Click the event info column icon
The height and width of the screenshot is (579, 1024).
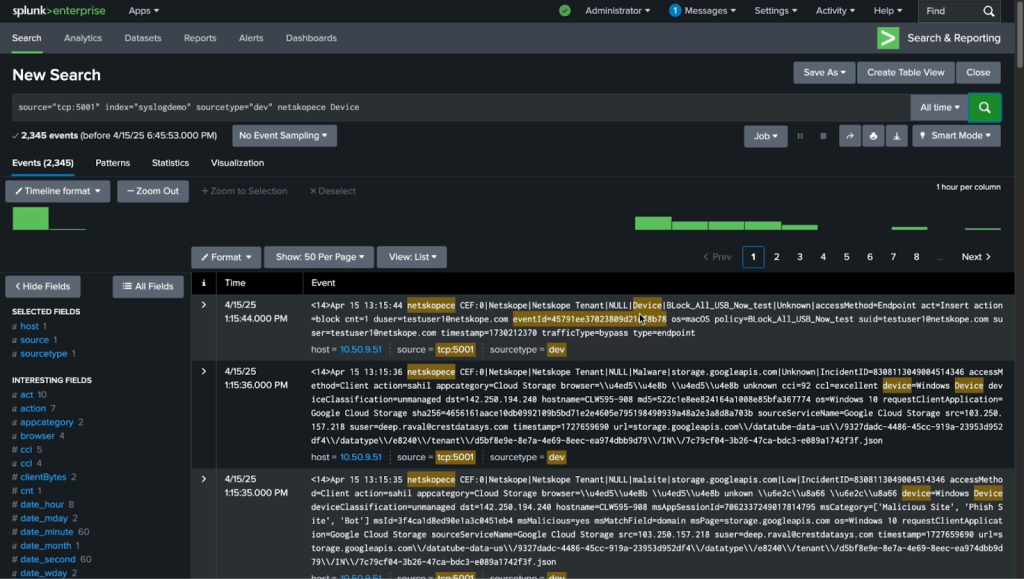(x=204, y=283)
